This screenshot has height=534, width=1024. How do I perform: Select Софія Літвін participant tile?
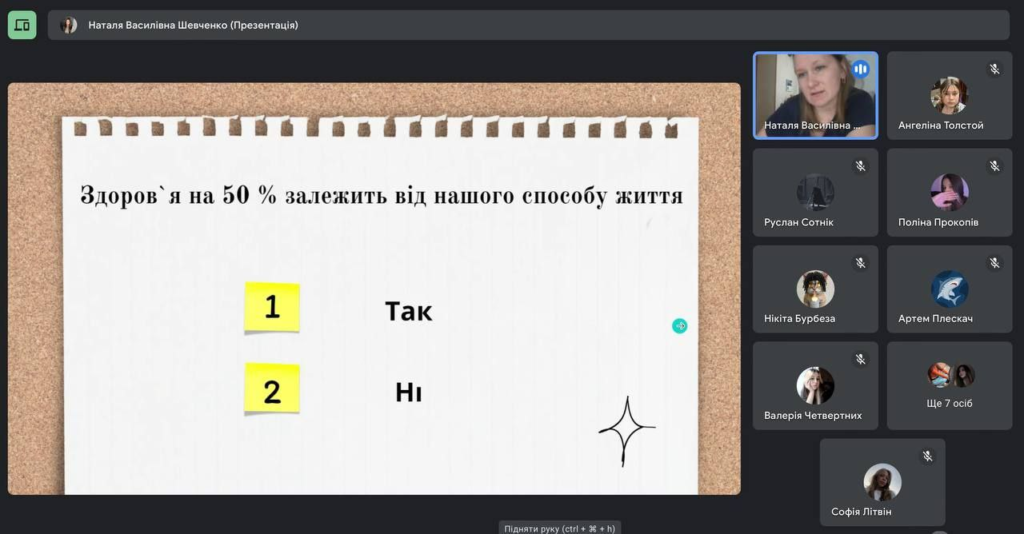click(x=883, y=482)
